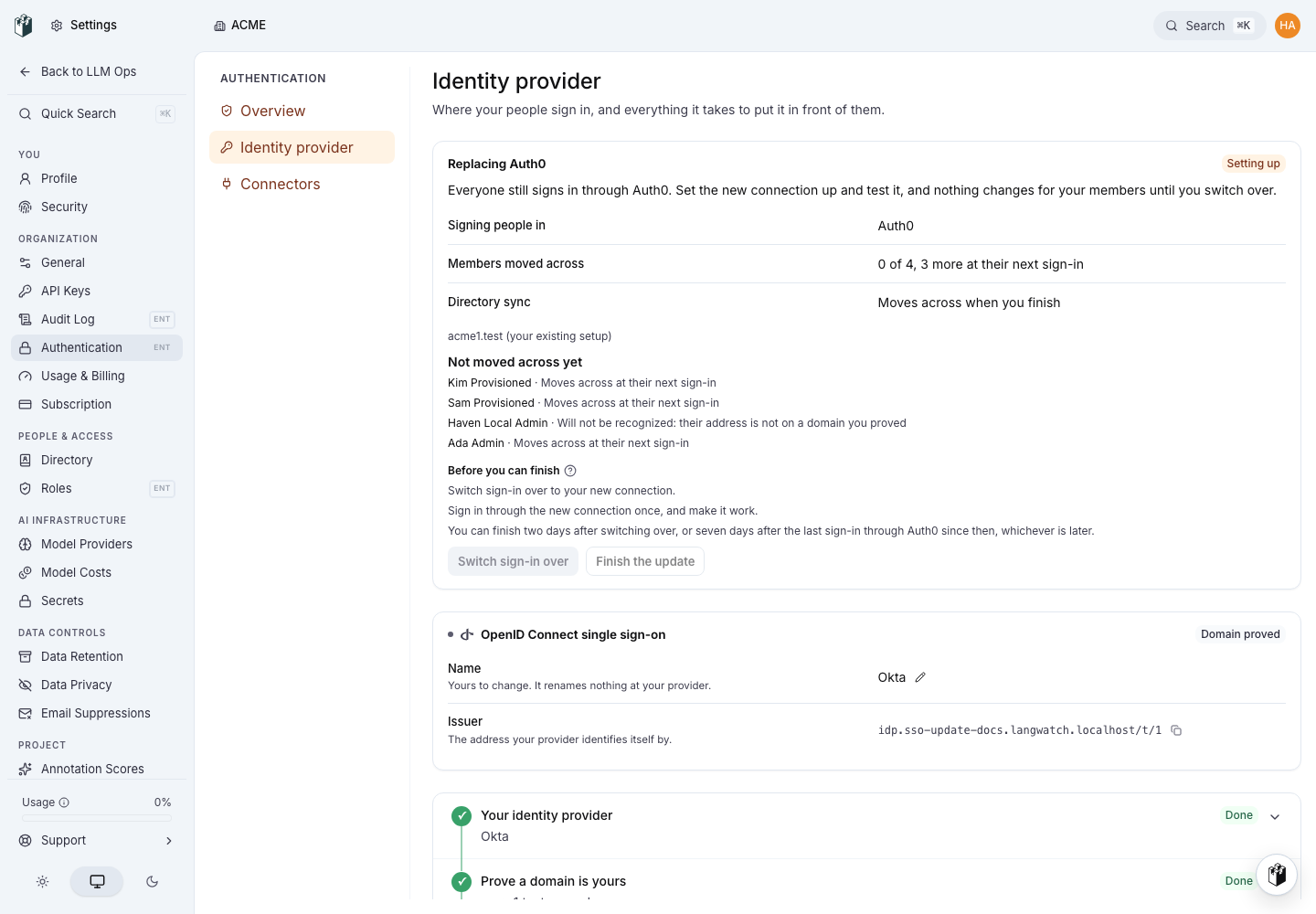1316x914 pixels.
Task: Select the Identity provider tab
Action: 302,147
